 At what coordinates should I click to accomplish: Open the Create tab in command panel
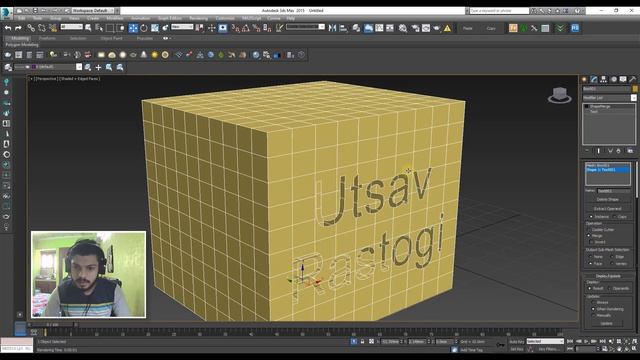pyautogui.click(x=584, y=79)
